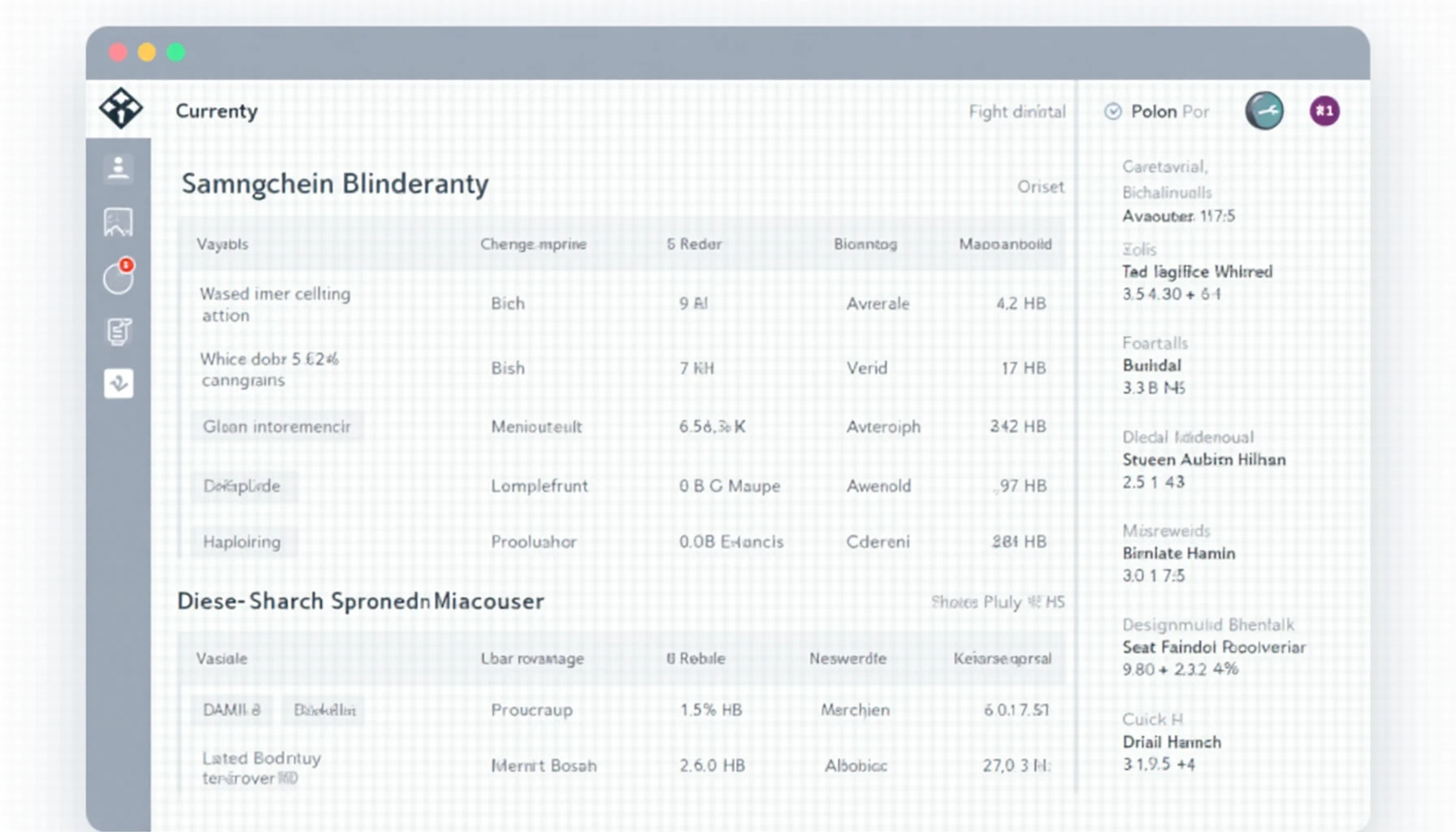Click the 0 B G Maupe cell
Viewport: 1456px width, 832px height.
click(730, 486)
